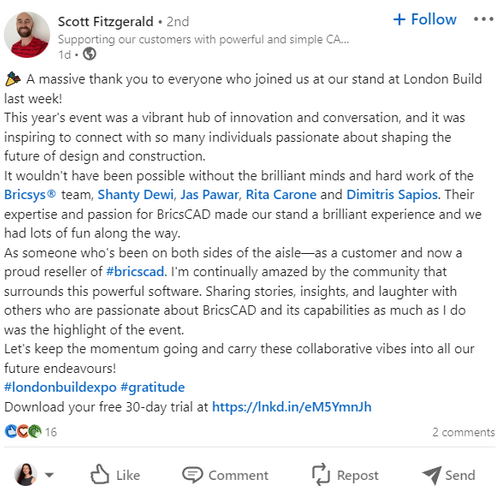Open Dimitris Sapios's profile link
The width and height of the screenshot is (500, 493).
[x=392, y=195]
